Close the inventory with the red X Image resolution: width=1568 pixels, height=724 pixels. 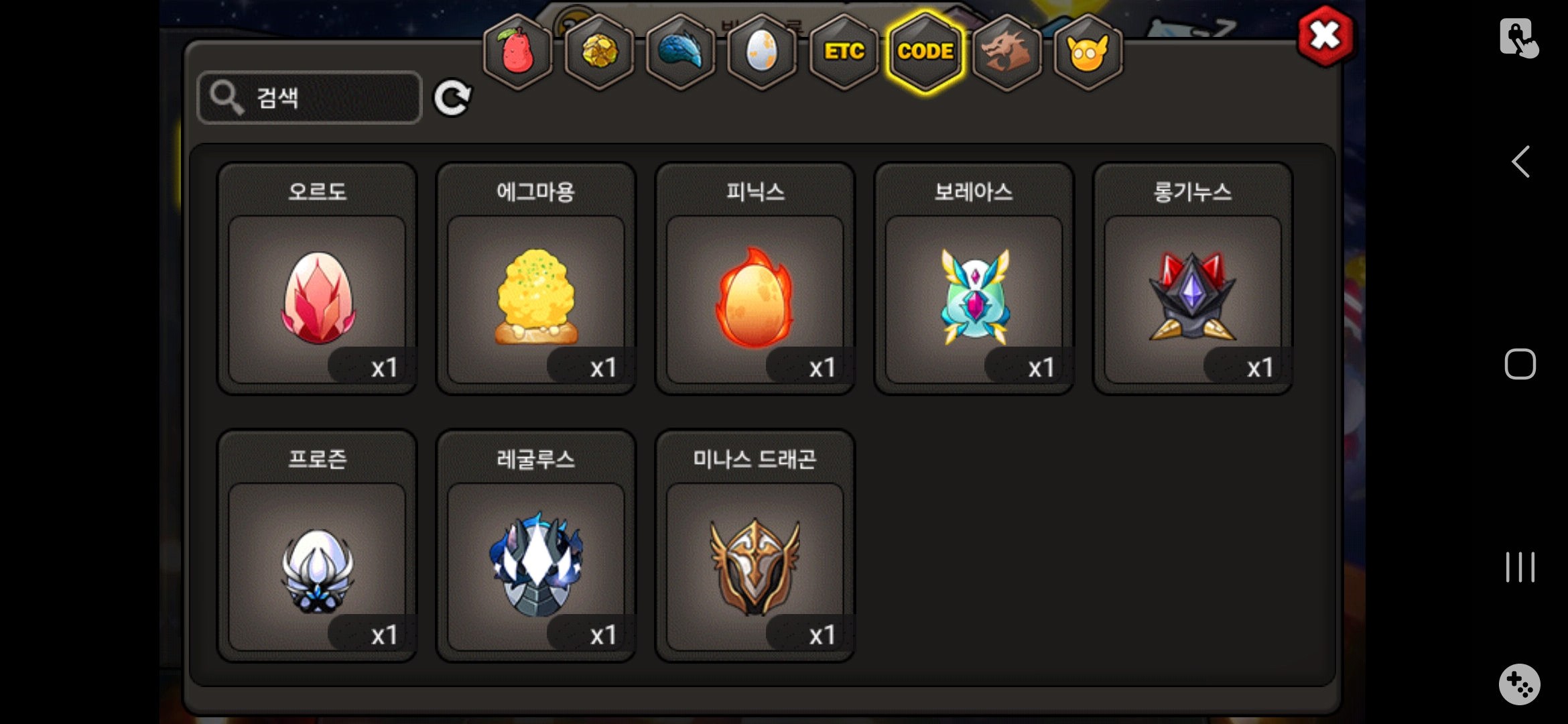click(1325, 36)
